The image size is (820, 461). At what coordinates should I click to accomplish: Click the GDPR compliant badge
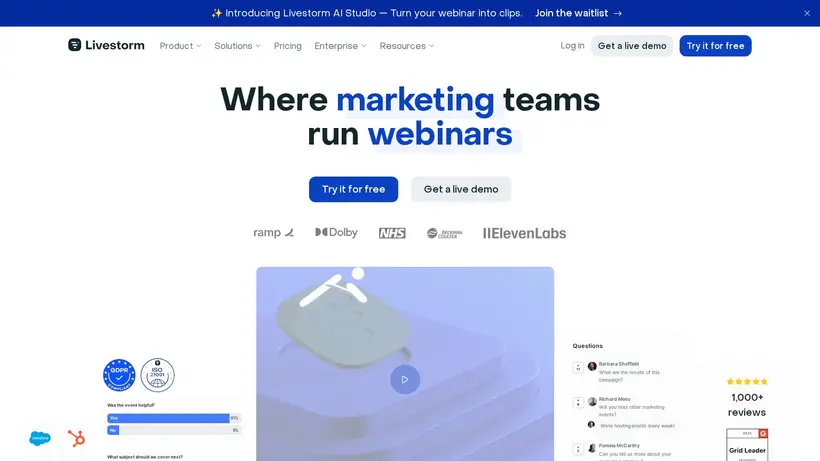(119, 375)
